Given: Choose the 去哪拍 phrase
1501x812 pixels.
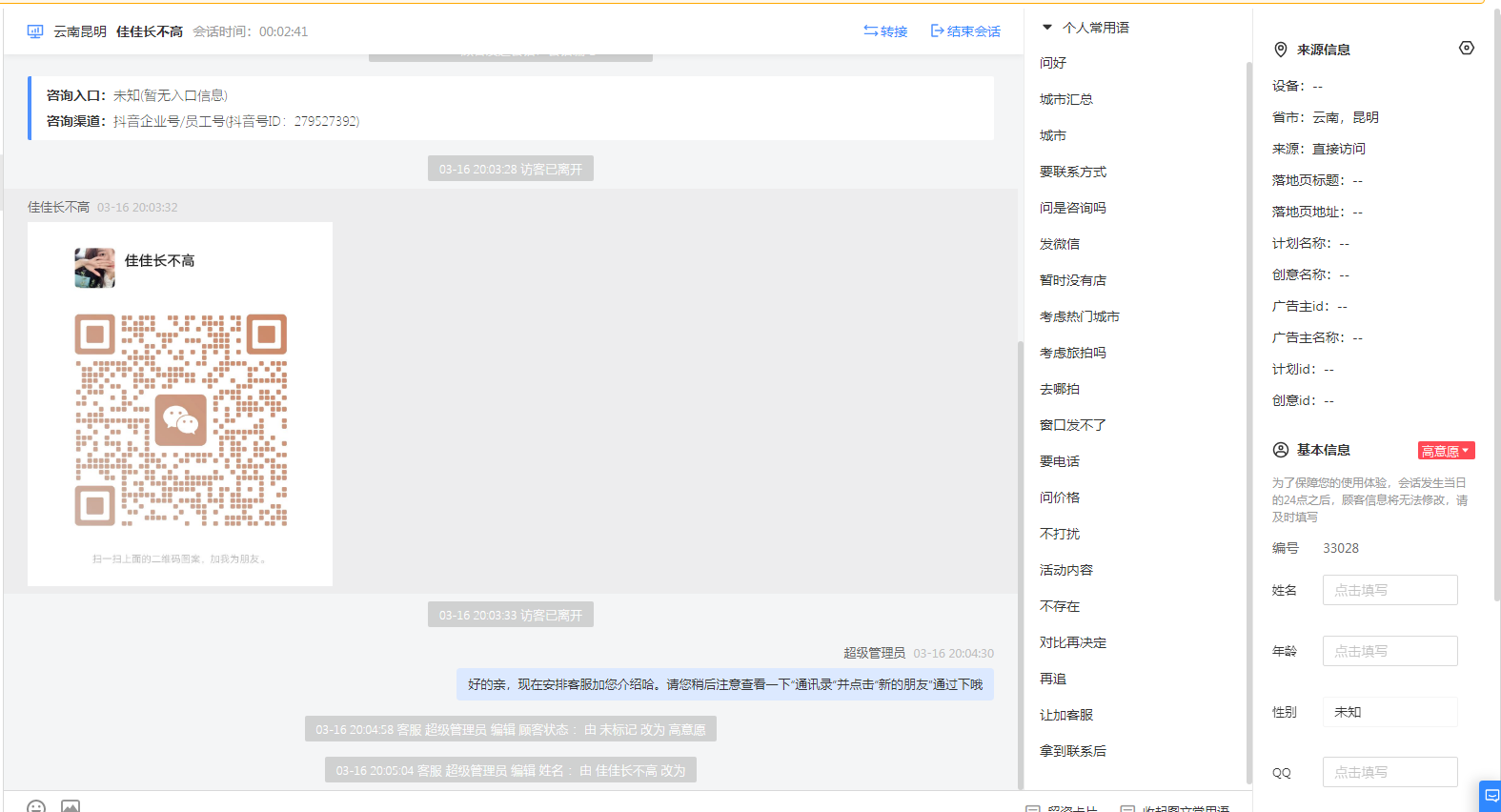Looking at the screenshot, I should pos(1060,389).
